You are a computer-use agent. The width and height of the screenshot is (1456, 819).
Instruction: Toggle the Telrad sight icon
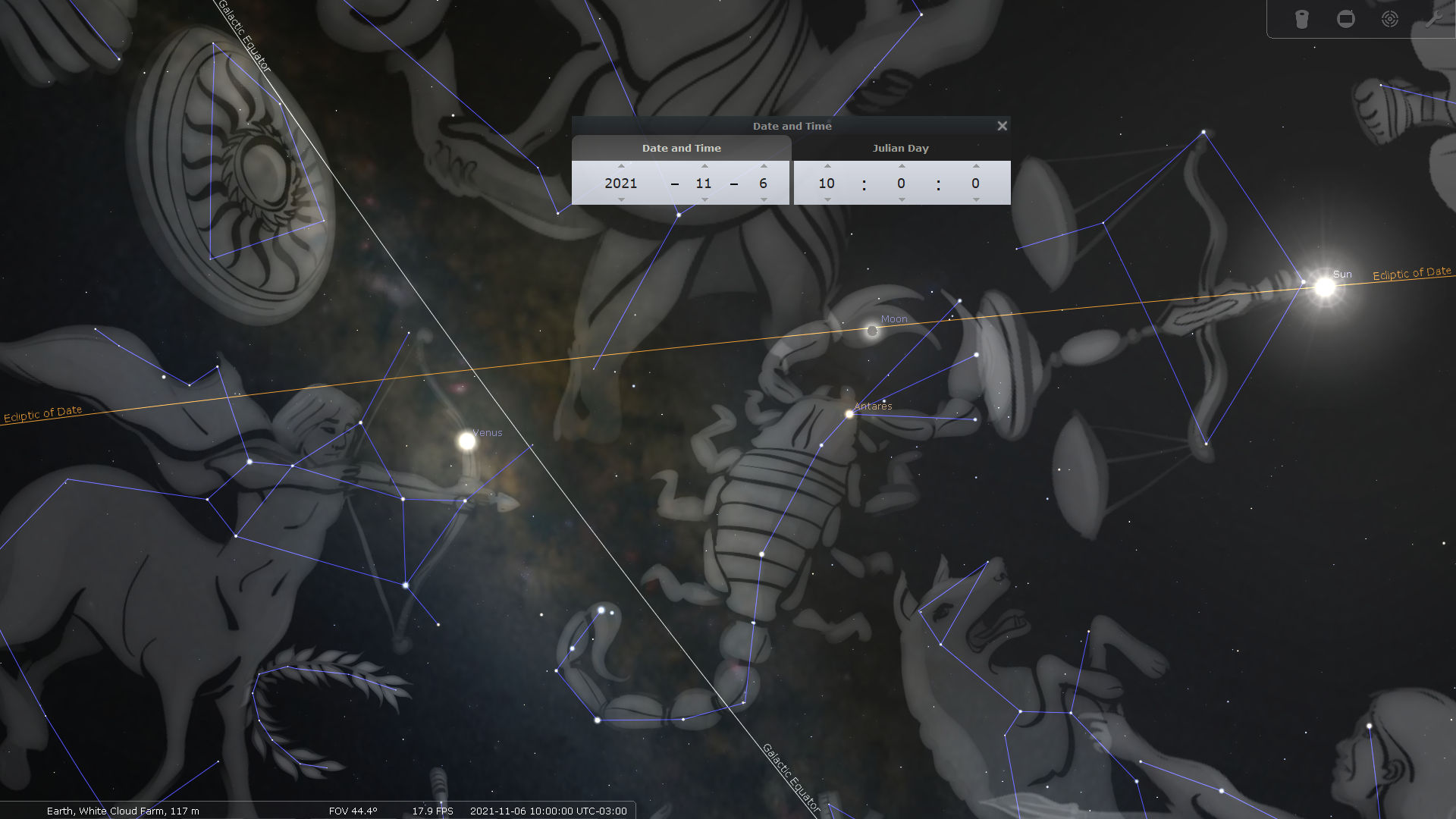point(1389,19)
